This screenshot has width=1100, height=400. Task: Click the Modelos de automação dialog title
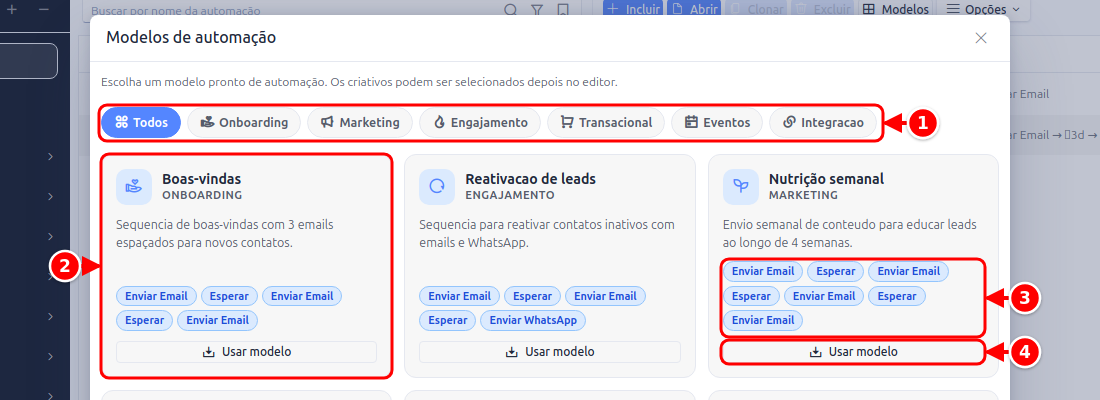point(191,37)
